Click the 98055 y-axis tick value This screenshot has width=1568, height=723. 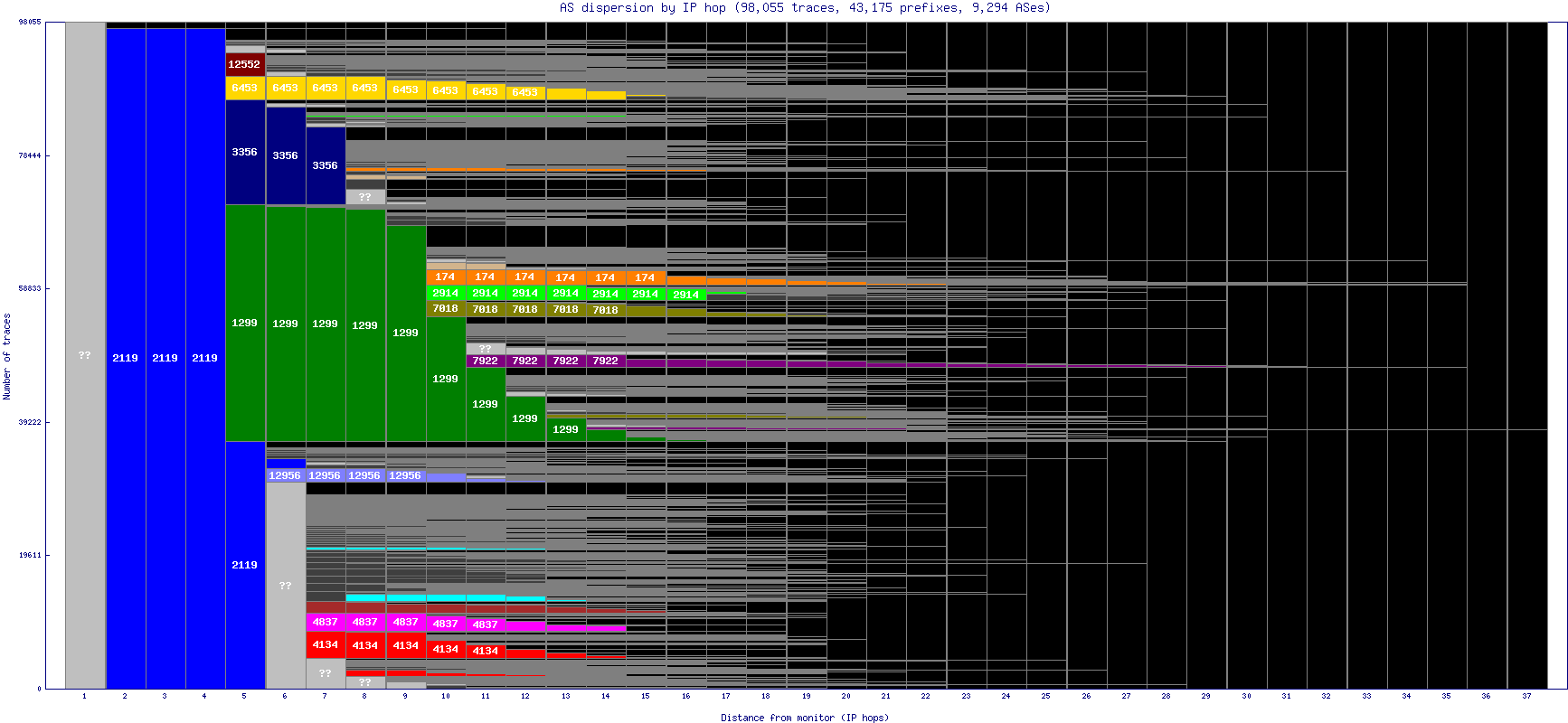[30, 22]
